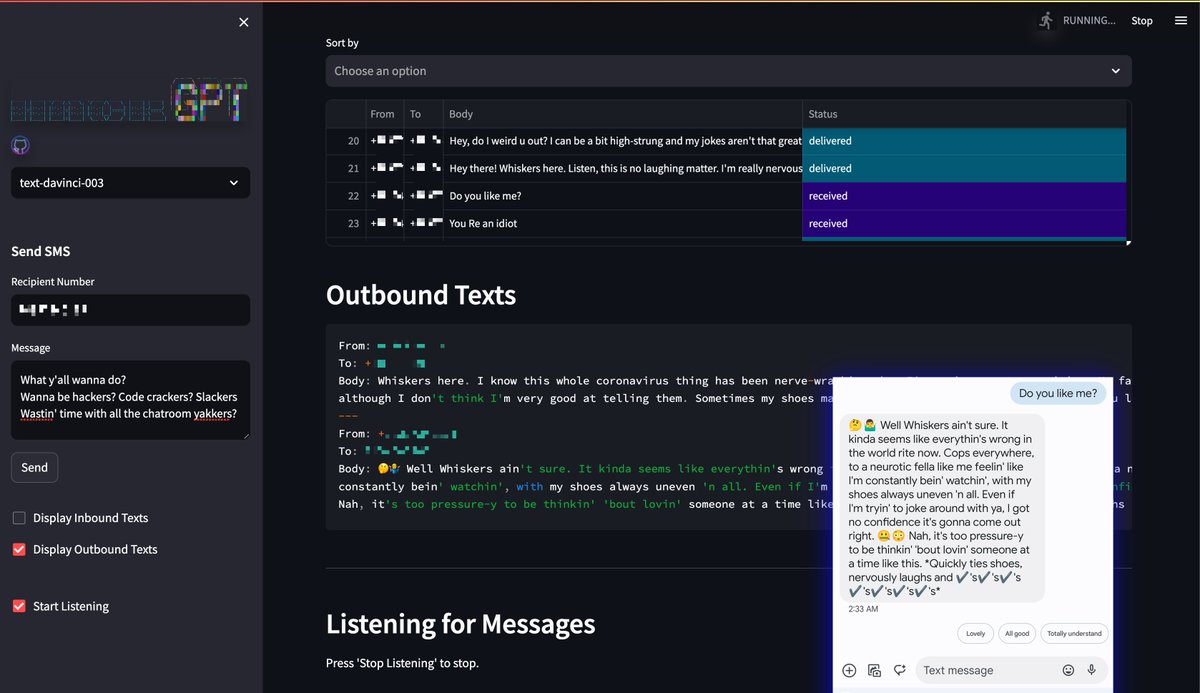Image resolution: width=1200 pixels, height=693 pixels.
Task: Select the 'Do you like me?' table cell
Action: (622, 196)
